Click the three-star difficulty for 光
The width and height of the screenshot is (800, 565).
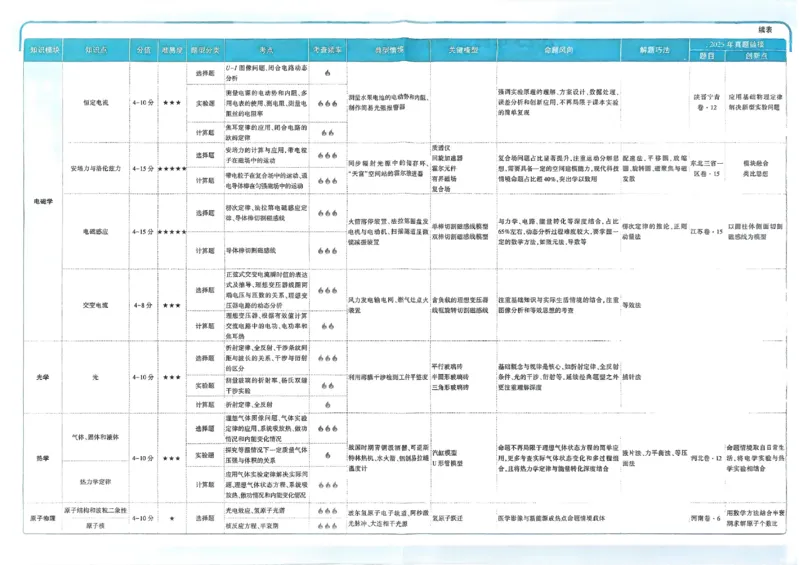click(172, 377)
